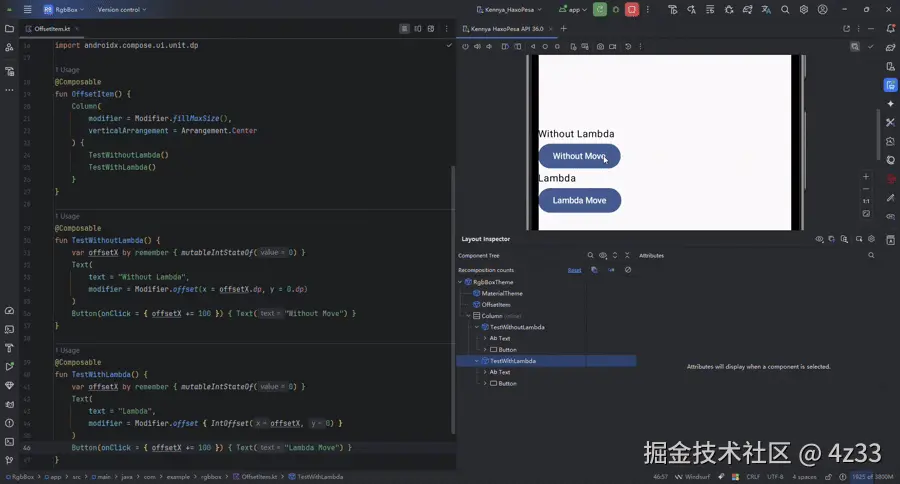The height and width of the screenshot is (484, 900).
Task: Click the Without Move button in emulator
Action: point(579,156)
